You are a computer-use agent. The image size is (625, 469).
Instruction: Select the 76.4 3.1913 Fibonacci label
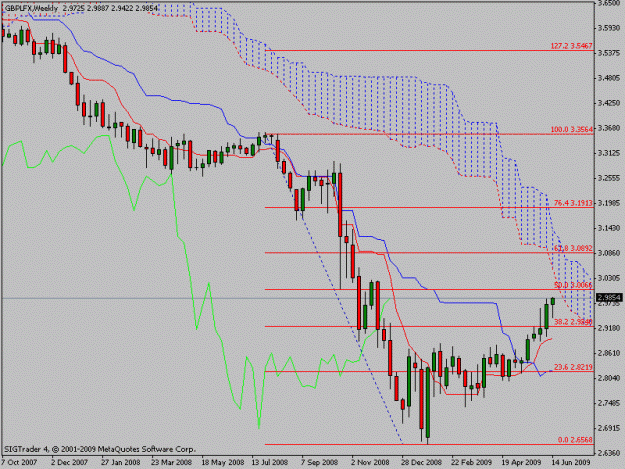[573, 203]
